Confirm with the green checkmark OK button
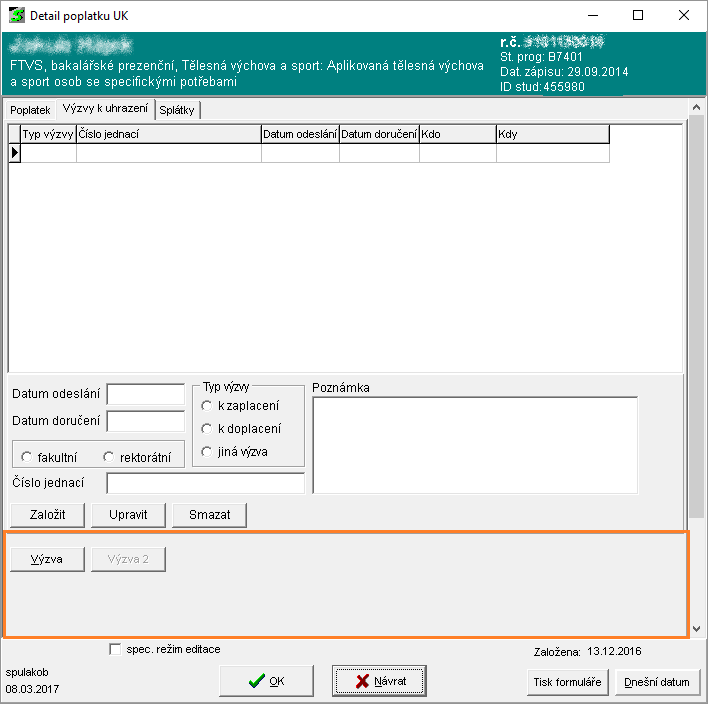The height and width of the screenshot is (704, 708). click(267, 681)
